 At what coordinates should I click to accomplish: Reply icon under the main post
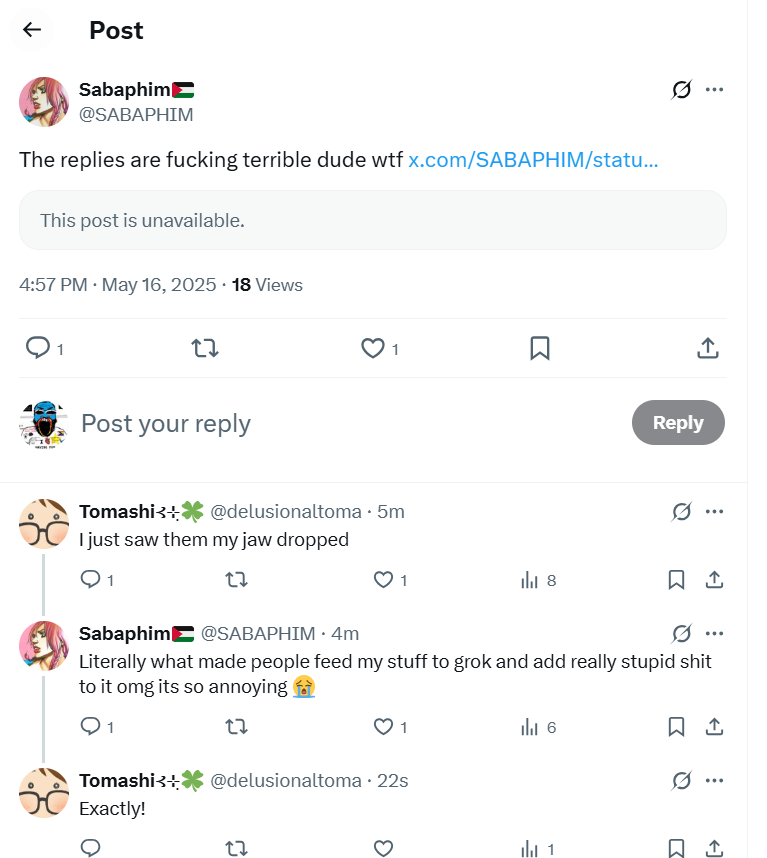(38, 348)
